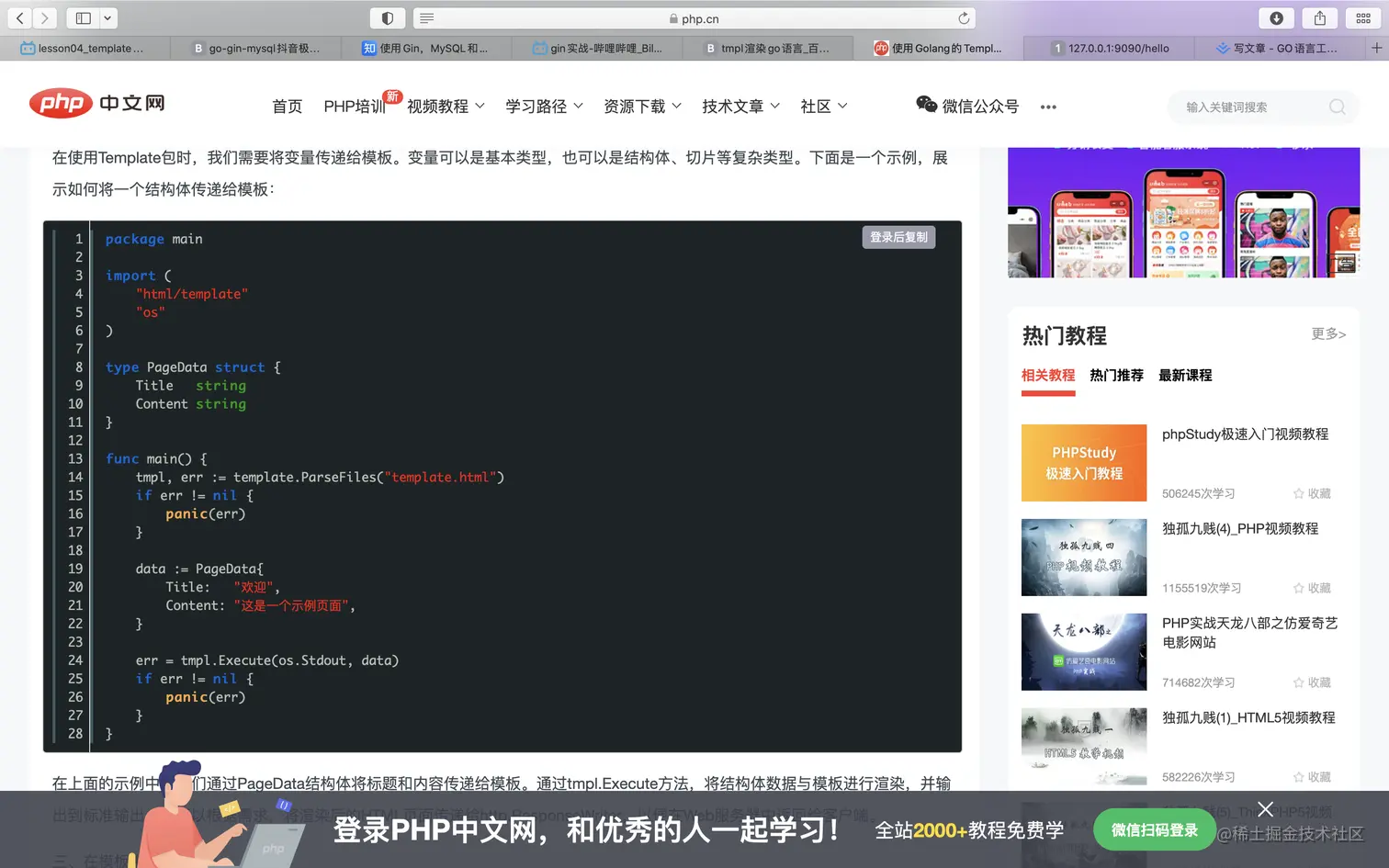The image size is (1389, 868).
Task: Click the 登录后复制 button on the code block
Action: 898,237
